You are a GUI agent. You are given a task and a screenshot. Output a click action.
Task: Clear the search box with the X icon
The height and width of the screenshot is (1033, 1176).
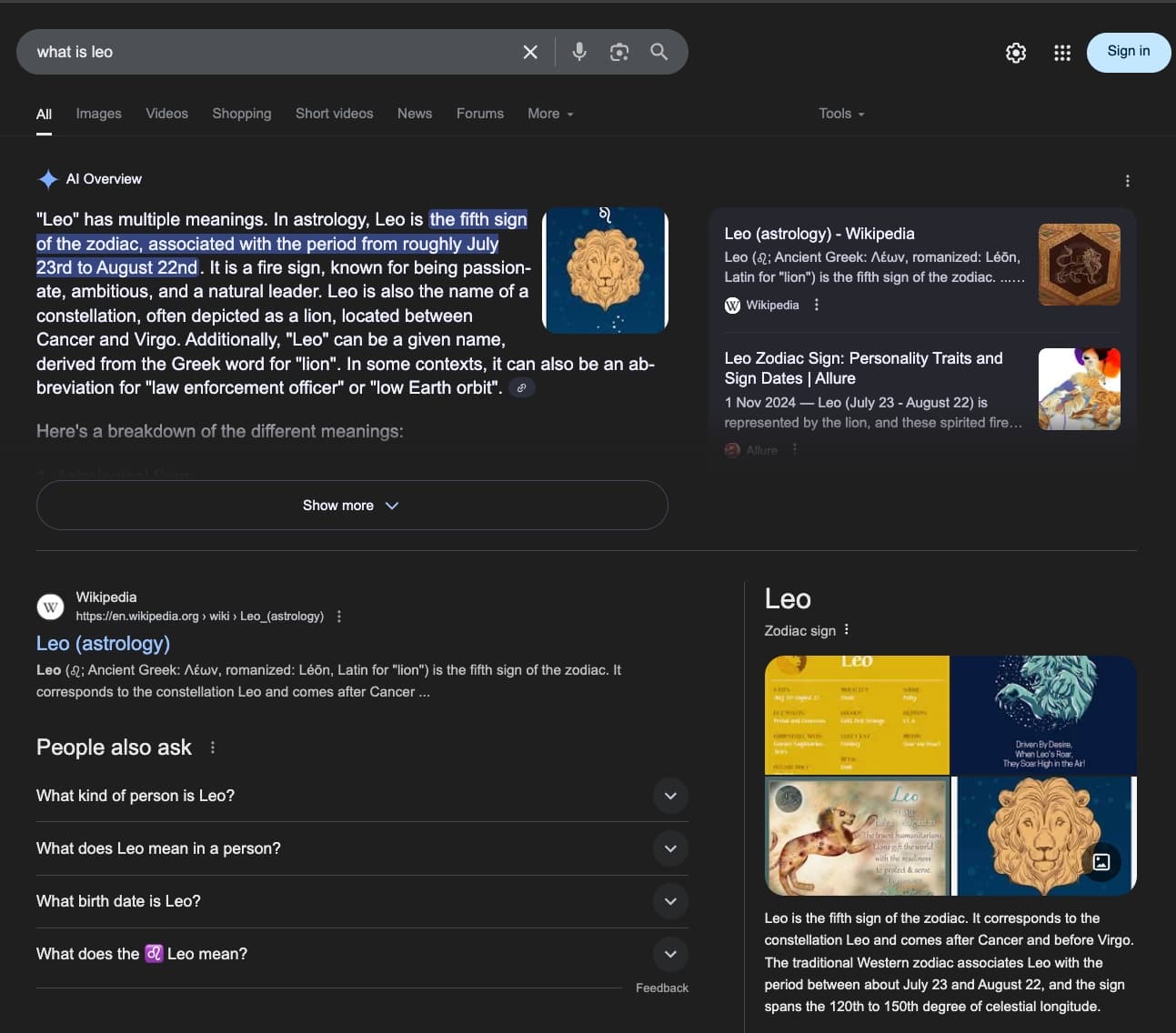tap(530, 52)
